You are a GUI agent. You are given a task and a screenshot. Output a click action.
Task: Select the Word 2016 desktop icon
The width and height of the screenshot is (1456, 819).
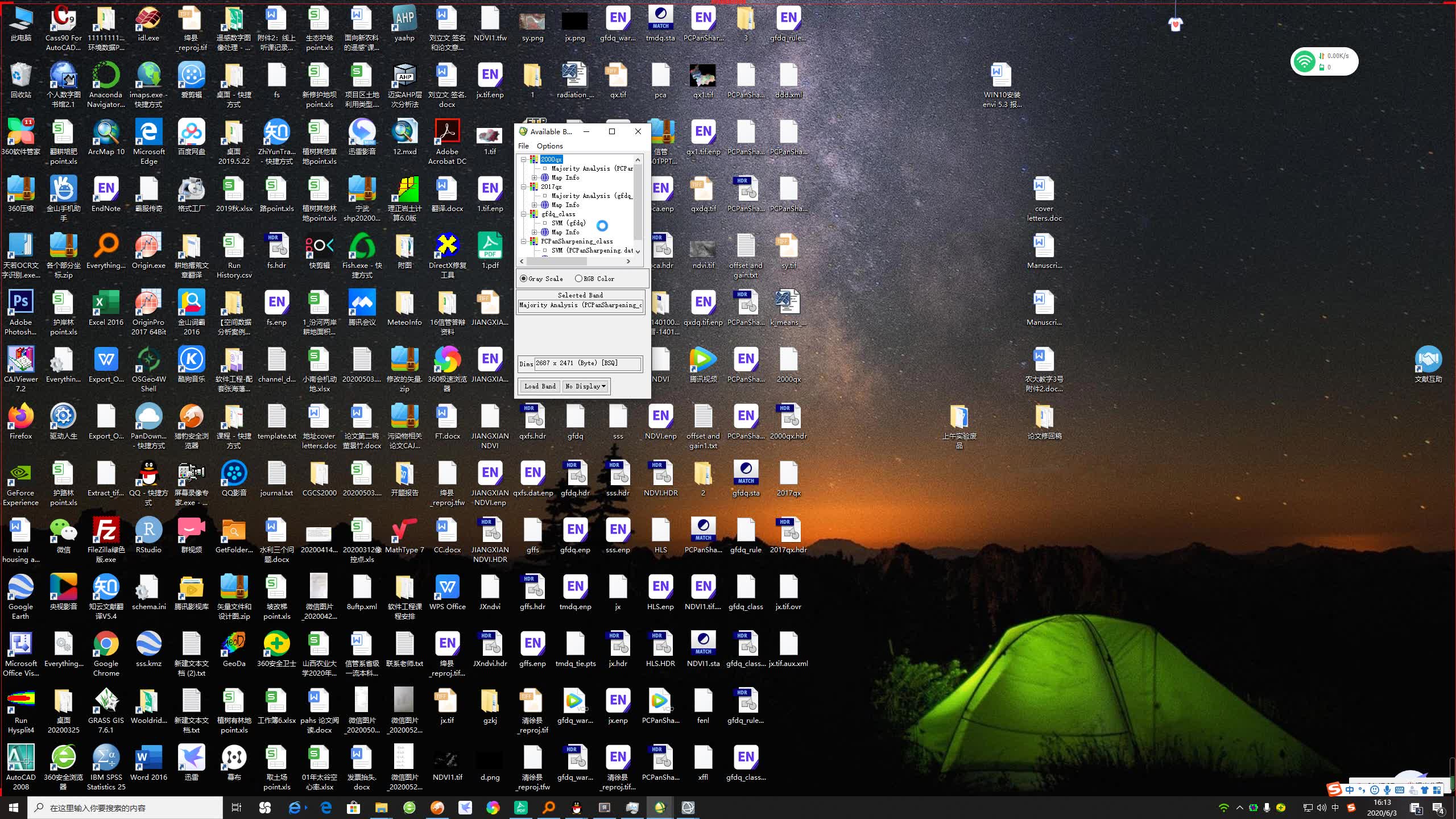149,764
